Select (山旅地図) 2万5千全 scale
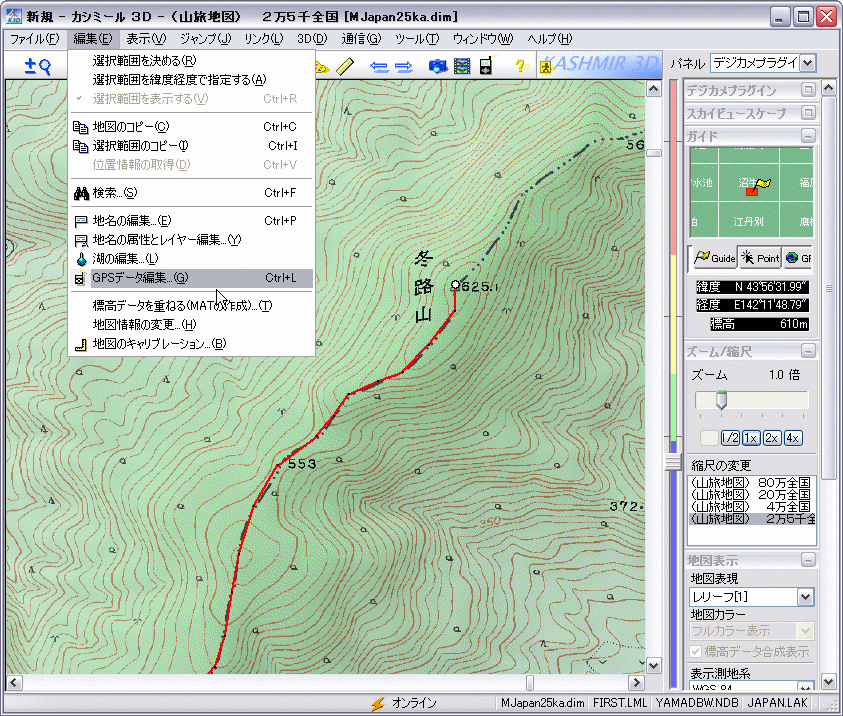The image size is (843, 716). click(752, 519)
